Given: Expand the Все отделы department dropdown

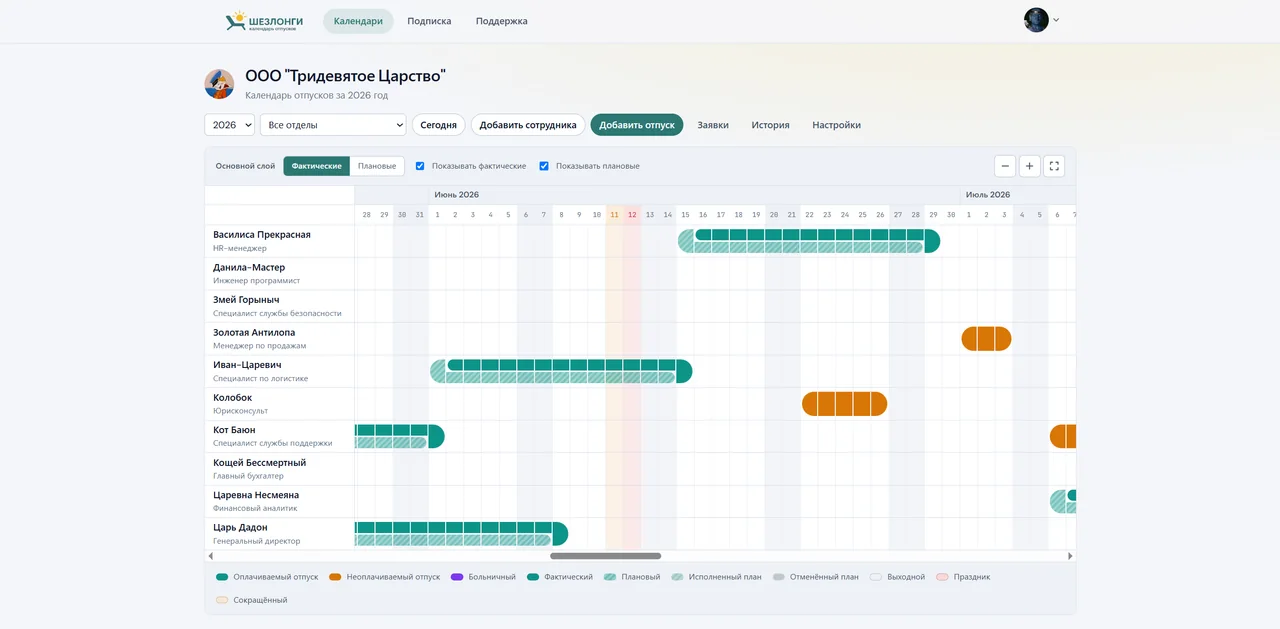Looking at the screenshot, I should coord(333,125).
